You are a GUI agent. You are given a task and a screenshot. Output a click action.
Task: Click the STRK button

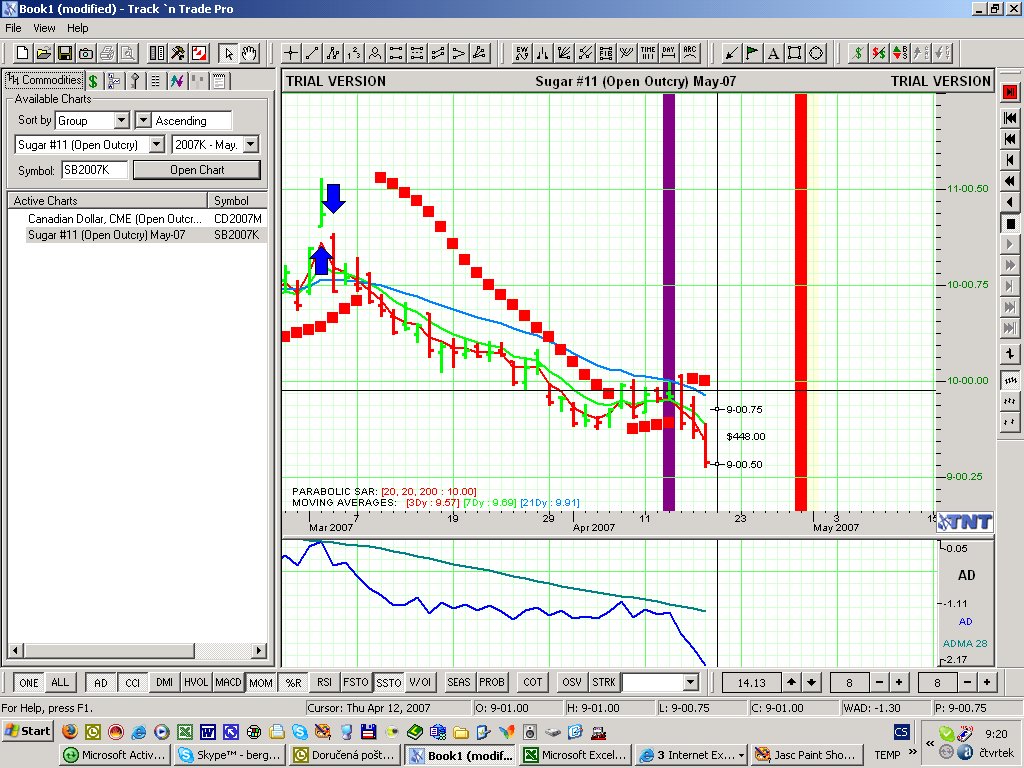tap(603, 682)
